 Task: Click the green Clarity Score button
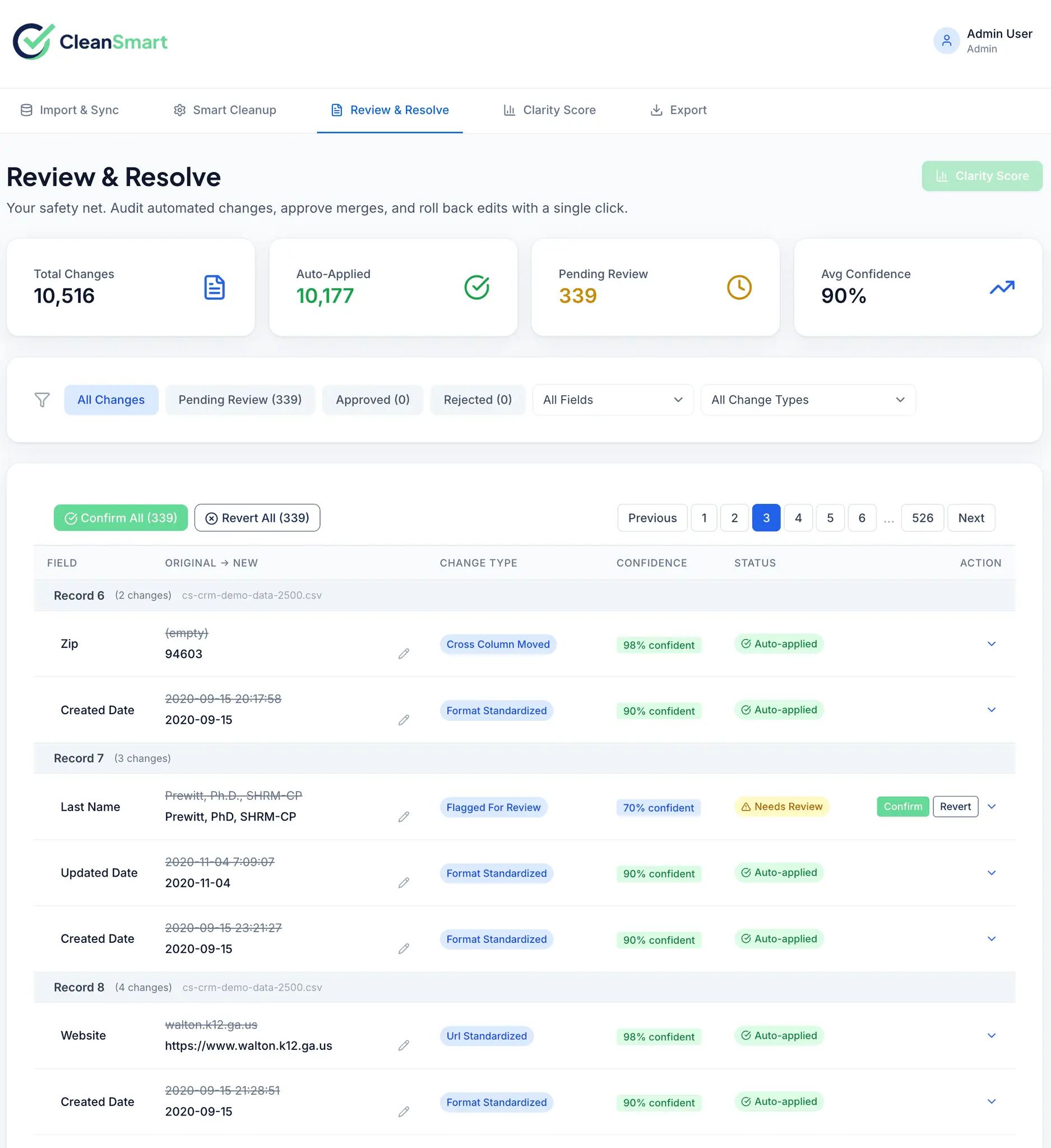[981, 176]
